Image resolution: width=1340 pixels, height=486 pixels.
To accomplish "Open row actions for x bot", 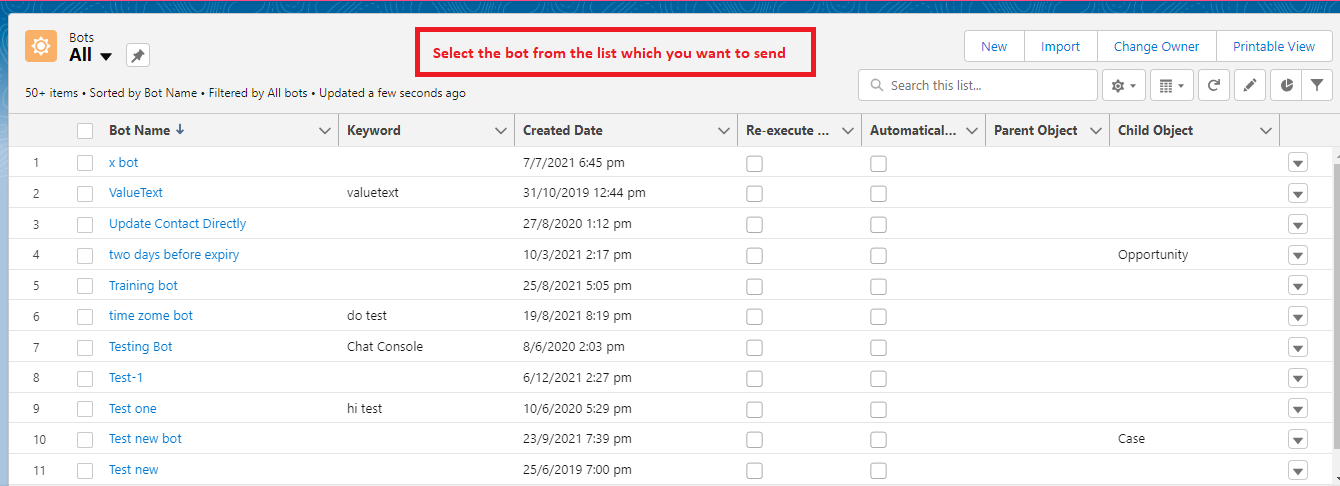I will click(1298, 163).
